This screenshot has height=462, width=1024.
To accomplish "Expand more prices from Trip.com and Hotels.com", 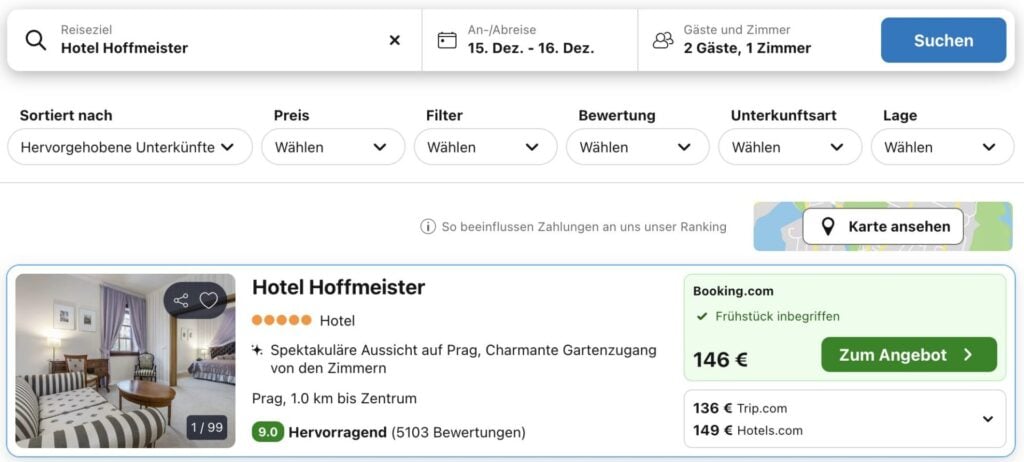I will pyautogui.click(x=988, y=419).
